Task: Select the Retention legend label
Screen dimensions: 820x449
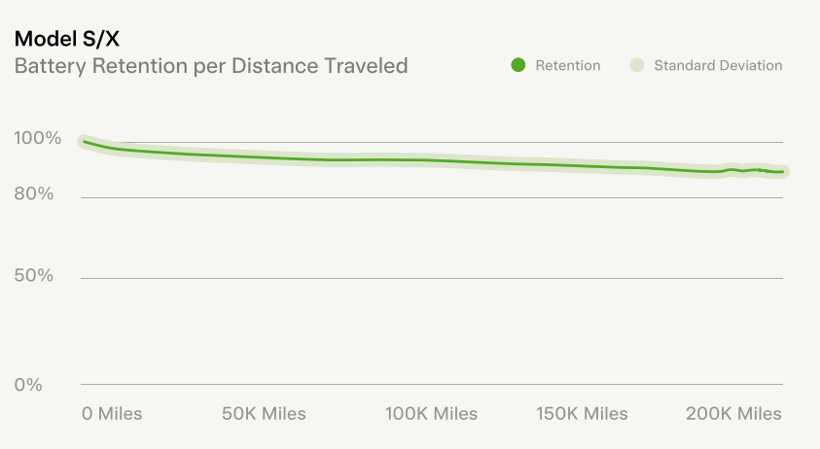Action: coord(568,65)
